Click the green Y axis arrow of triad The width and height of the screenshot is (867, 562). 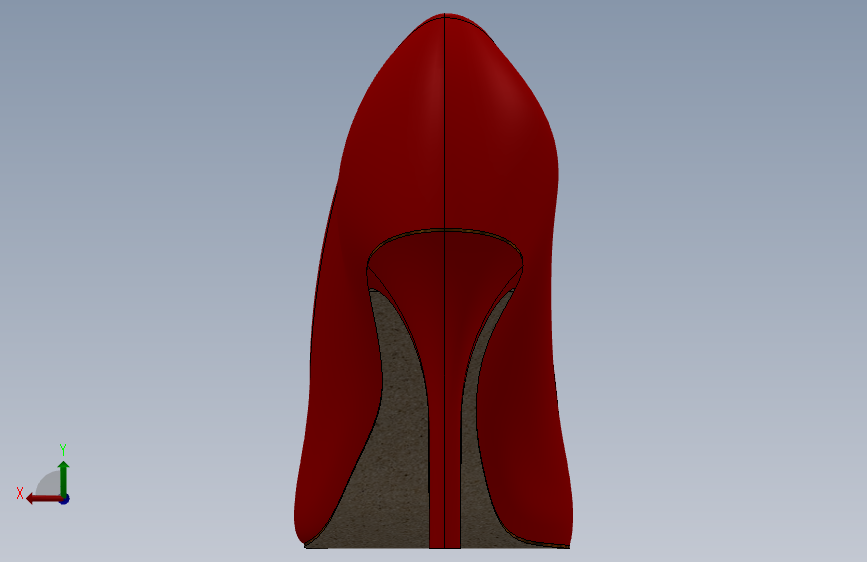[64, 478]
